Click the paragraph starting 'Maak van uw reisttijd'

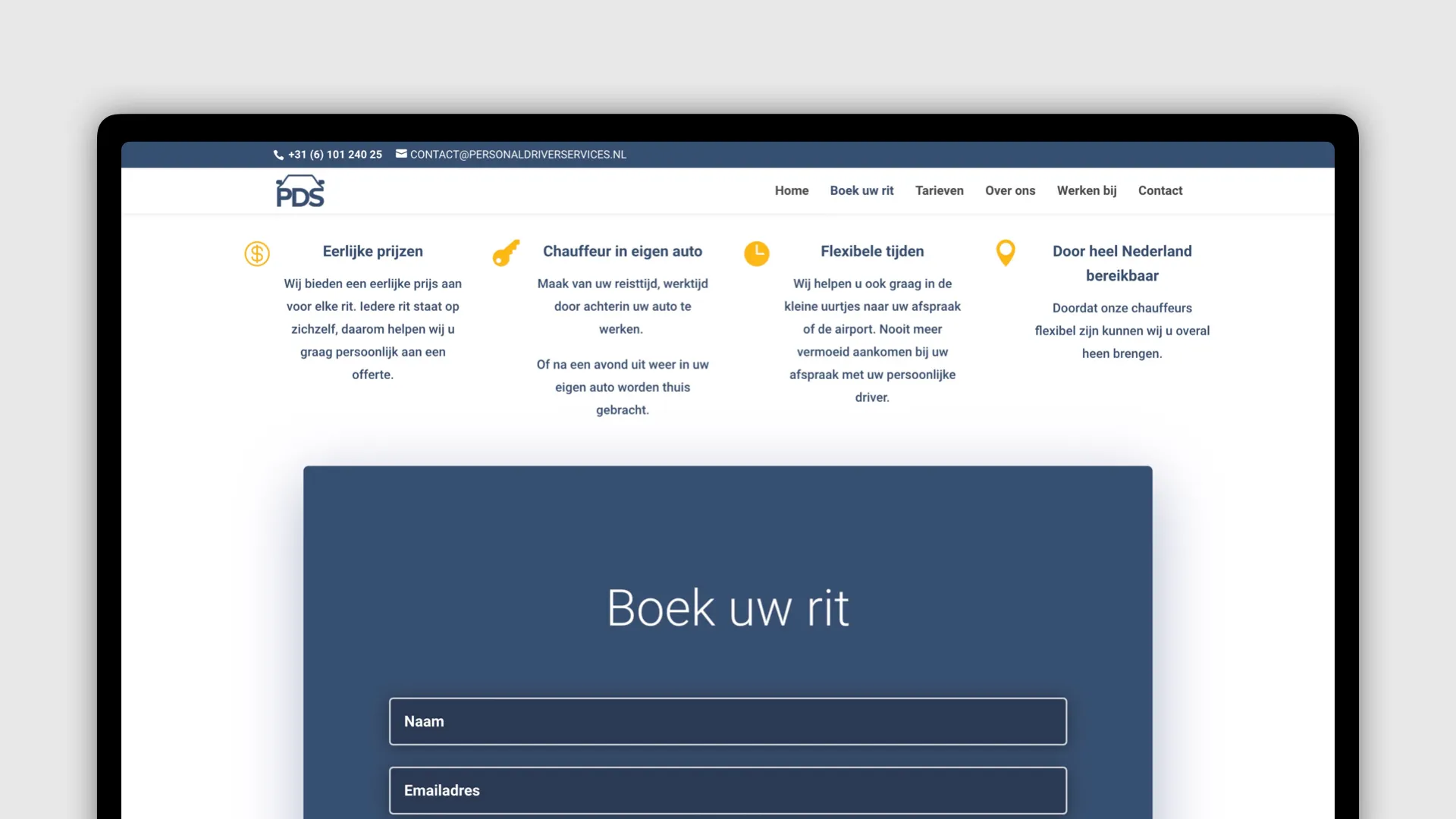(623, 306)
